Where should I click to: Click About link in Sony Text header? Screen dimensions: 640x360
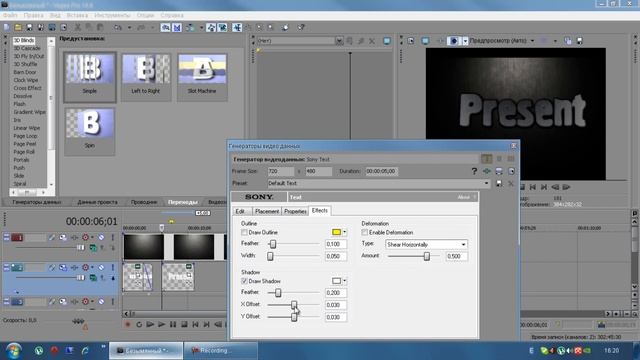coord(463,197)
